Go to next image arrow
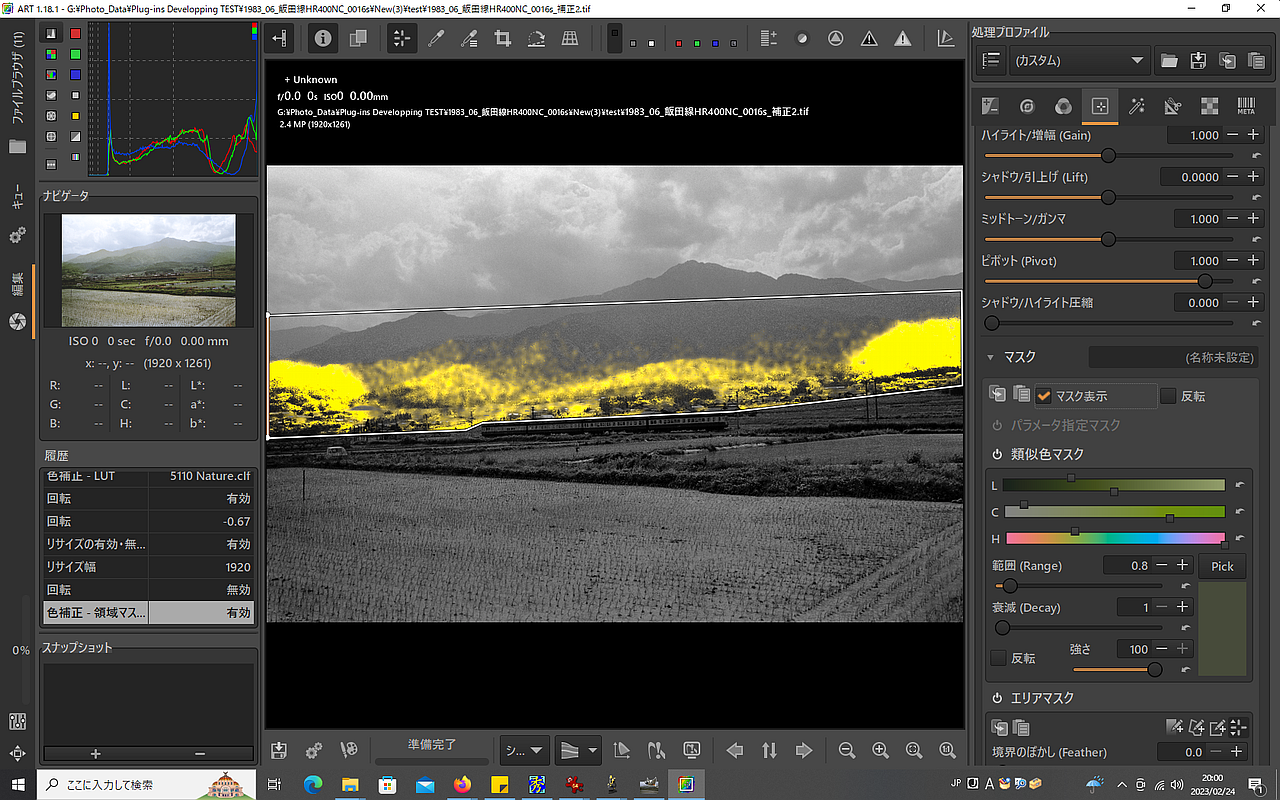1280x800 pixels. (x=803, y=750)
